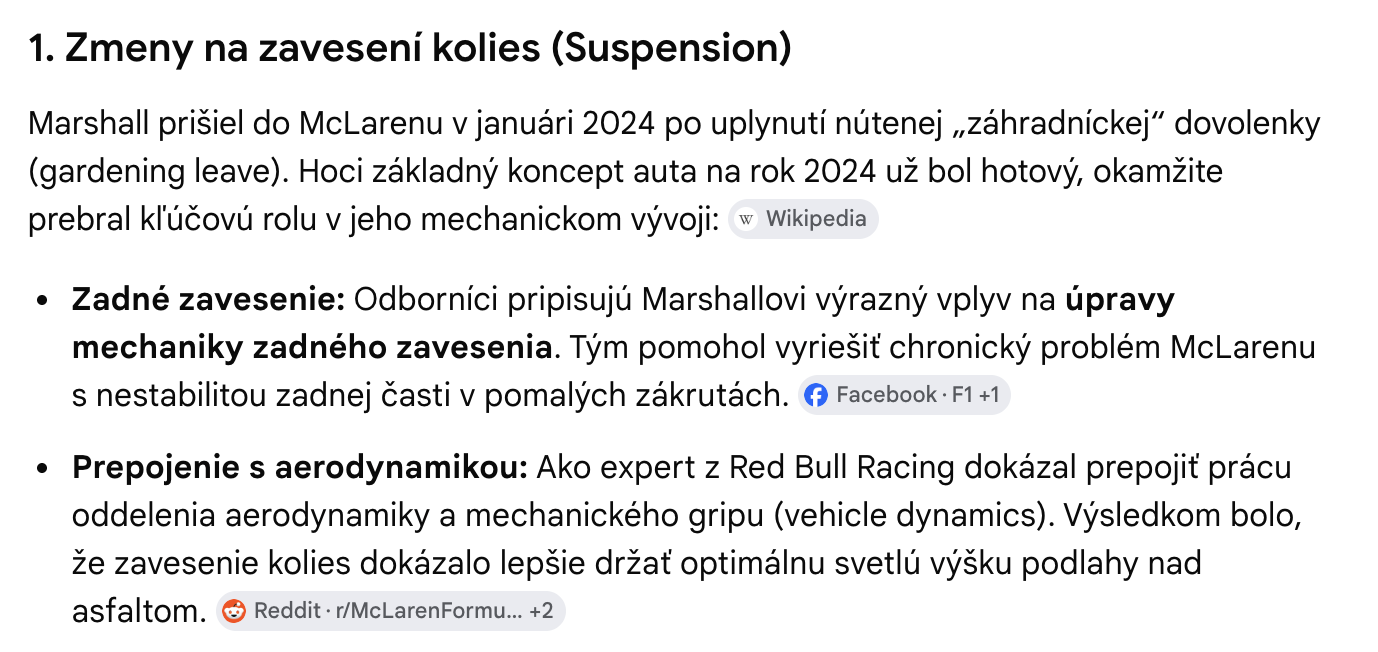
Task: Expand the +2 additional sources indicator
Action: [541, 611]
